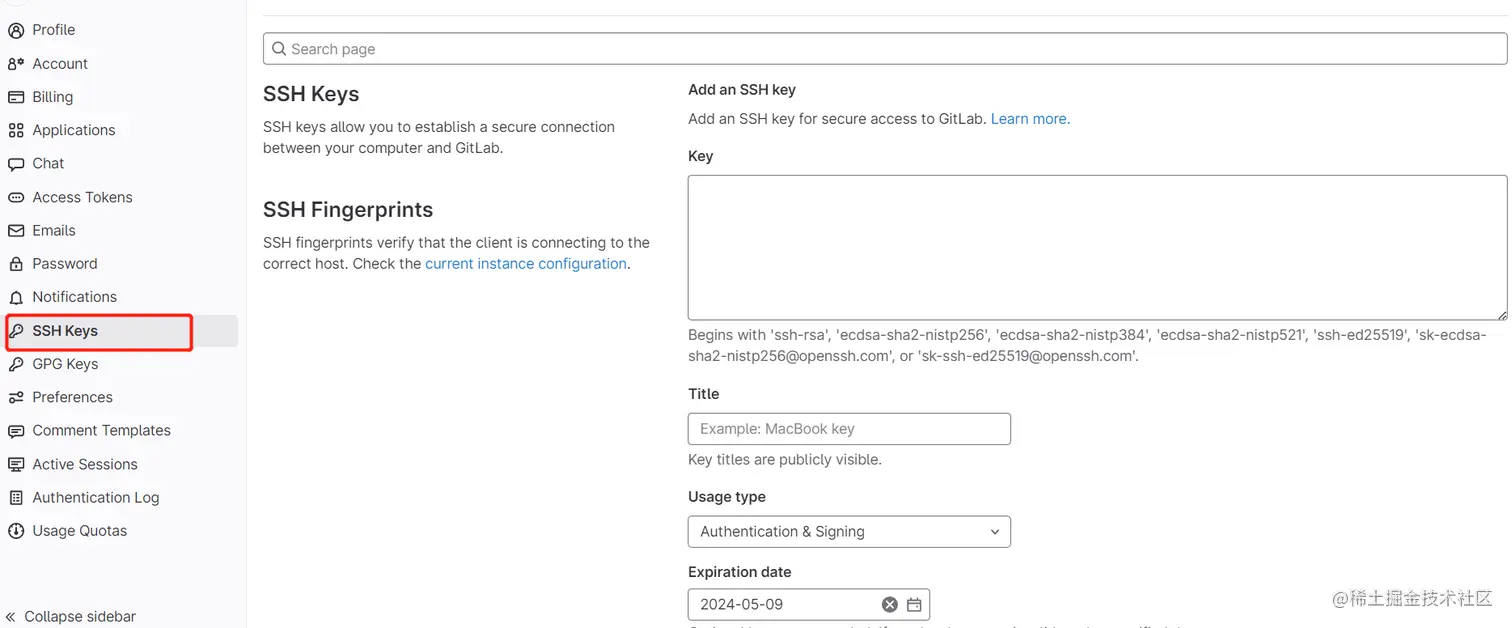The width and height of the screenshot is (1512, 628).
Task: Click the Notifications bell icon
Action: tap(16, 297)
